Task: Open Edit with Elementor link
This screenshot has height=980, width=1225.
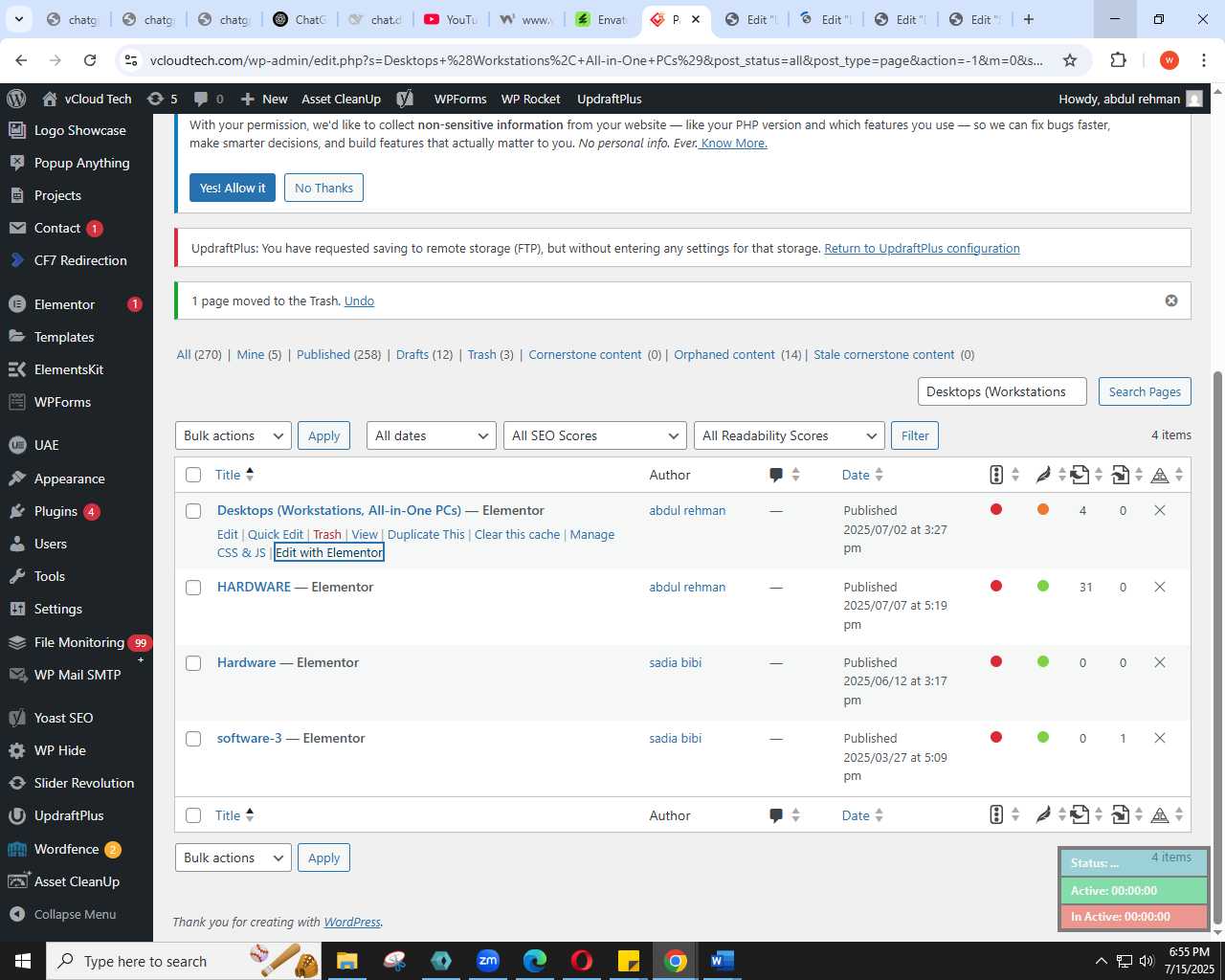Action: tap(329, 552)
